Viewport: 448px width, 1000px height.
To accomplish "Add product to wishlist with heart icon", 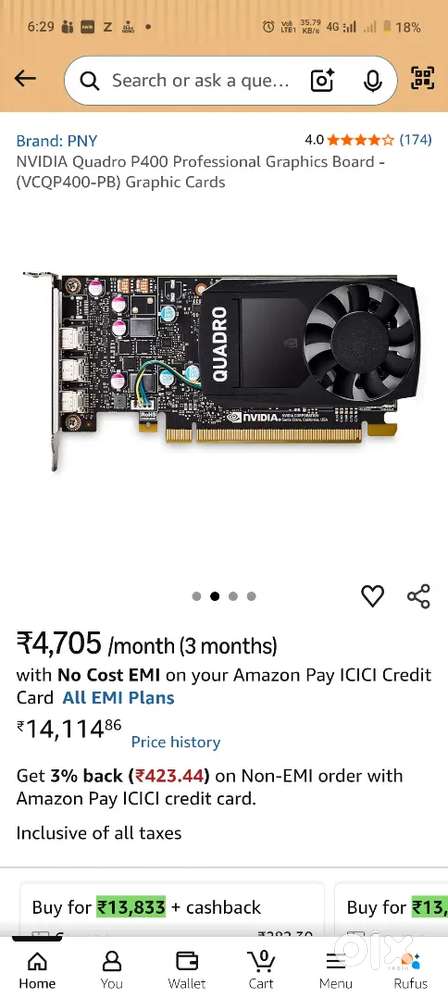I will pos(373,596).
